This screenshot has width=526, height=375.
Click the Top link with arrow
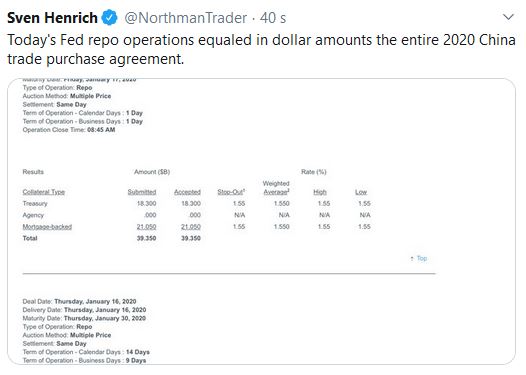pyautogui.click(x=419, y=258)
